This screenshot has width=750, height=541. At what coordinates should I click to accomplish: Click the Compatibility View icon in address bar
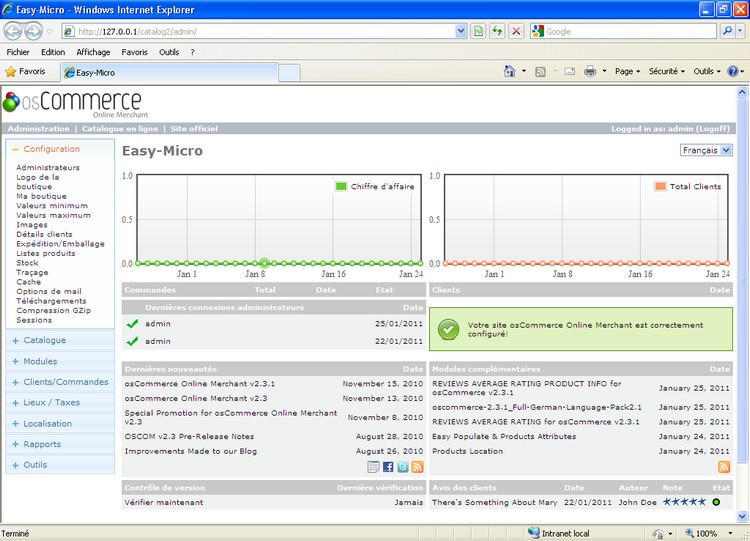coord(478,32)
